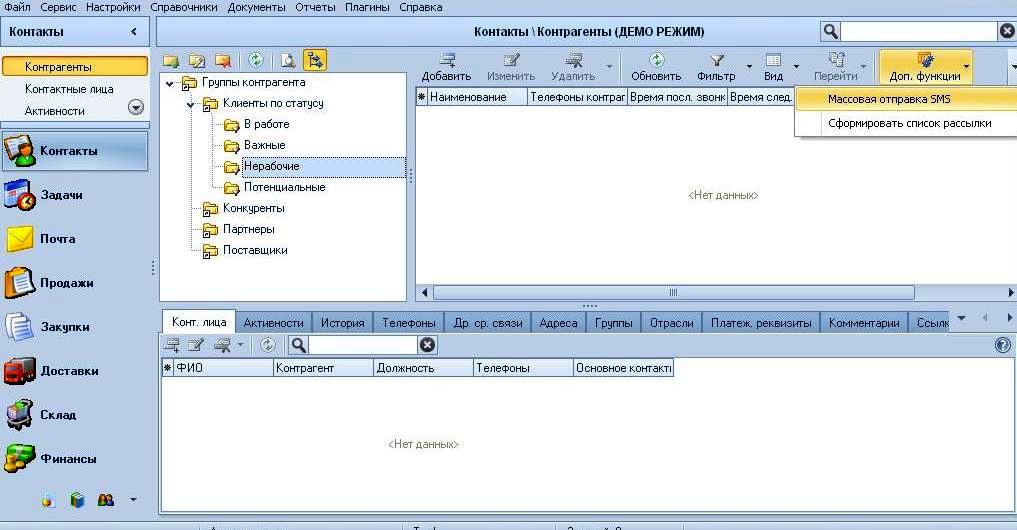Viewport: 1017px width, 530px height.
Task: Open the Финансы module
Action: pos(75,459)
